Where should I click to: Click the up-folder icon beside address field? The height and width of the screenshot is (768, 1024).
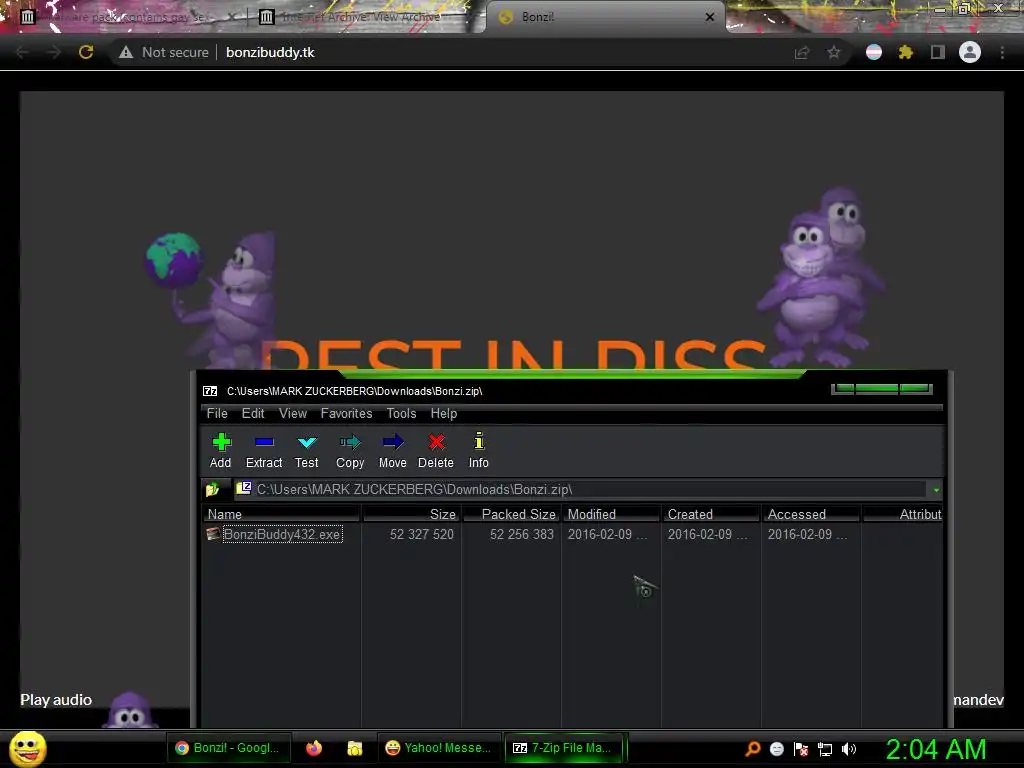212,489
